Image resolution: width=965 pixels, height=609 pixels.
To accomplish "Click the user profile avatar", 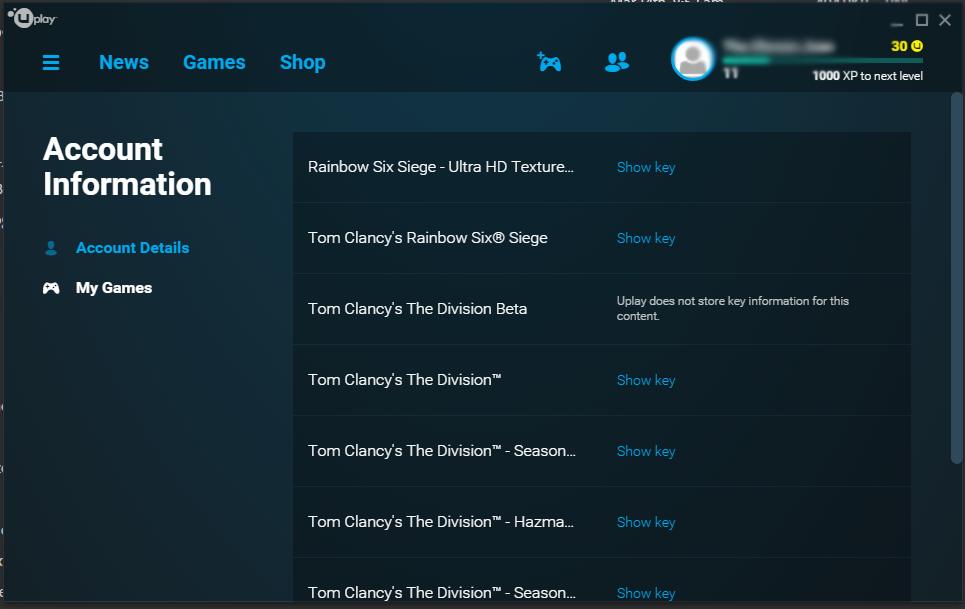I will [692, 59].
